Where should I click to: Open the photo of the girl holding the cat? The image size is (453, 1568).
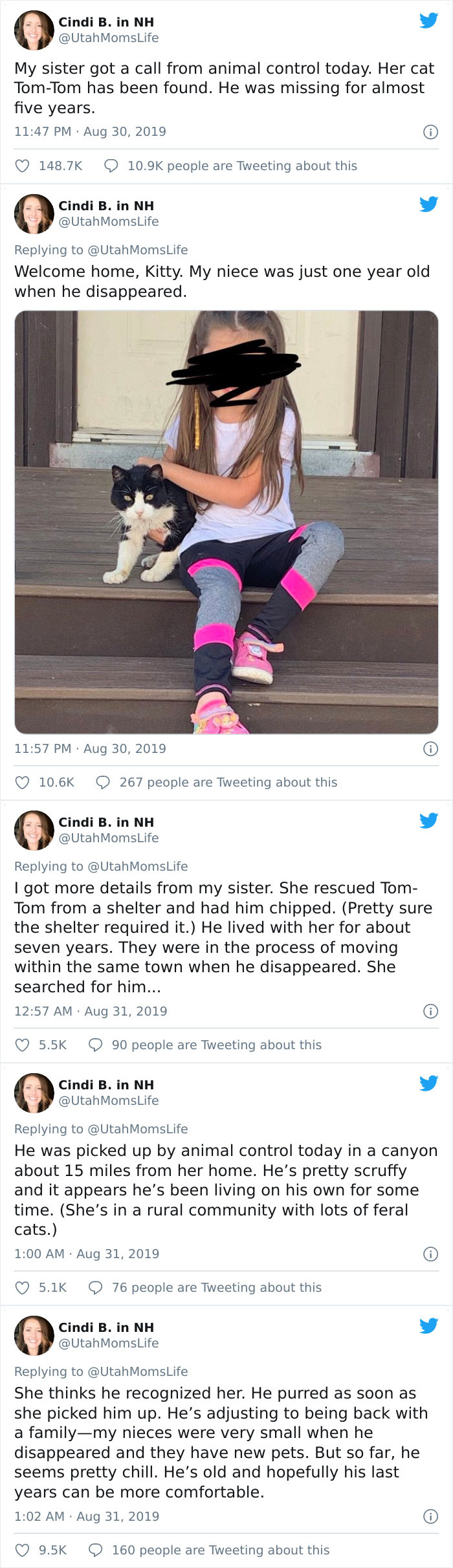[x=226, y=524]
